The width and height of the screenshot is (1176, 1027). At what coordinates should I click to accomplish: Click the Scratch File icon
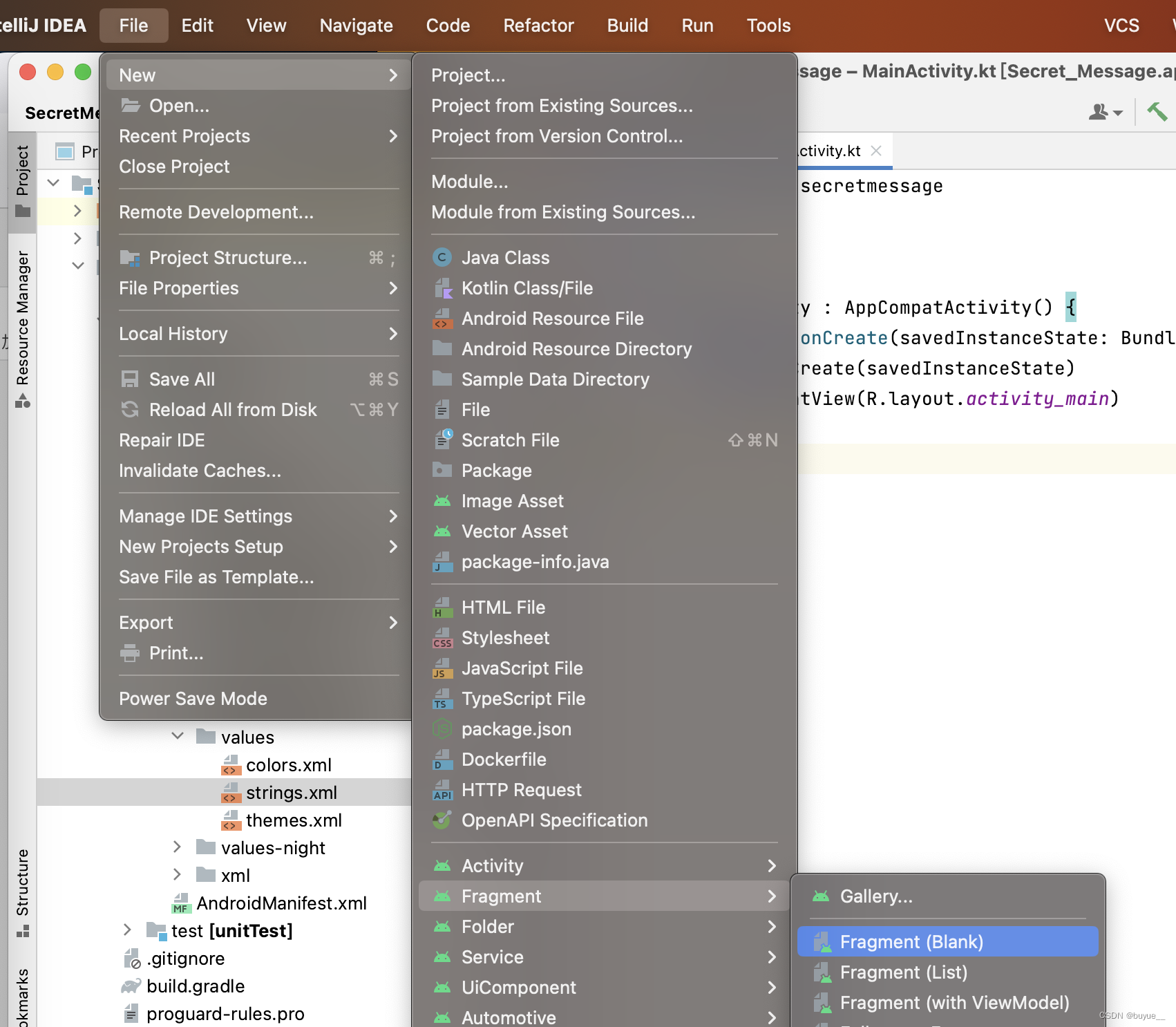(442, 440)
